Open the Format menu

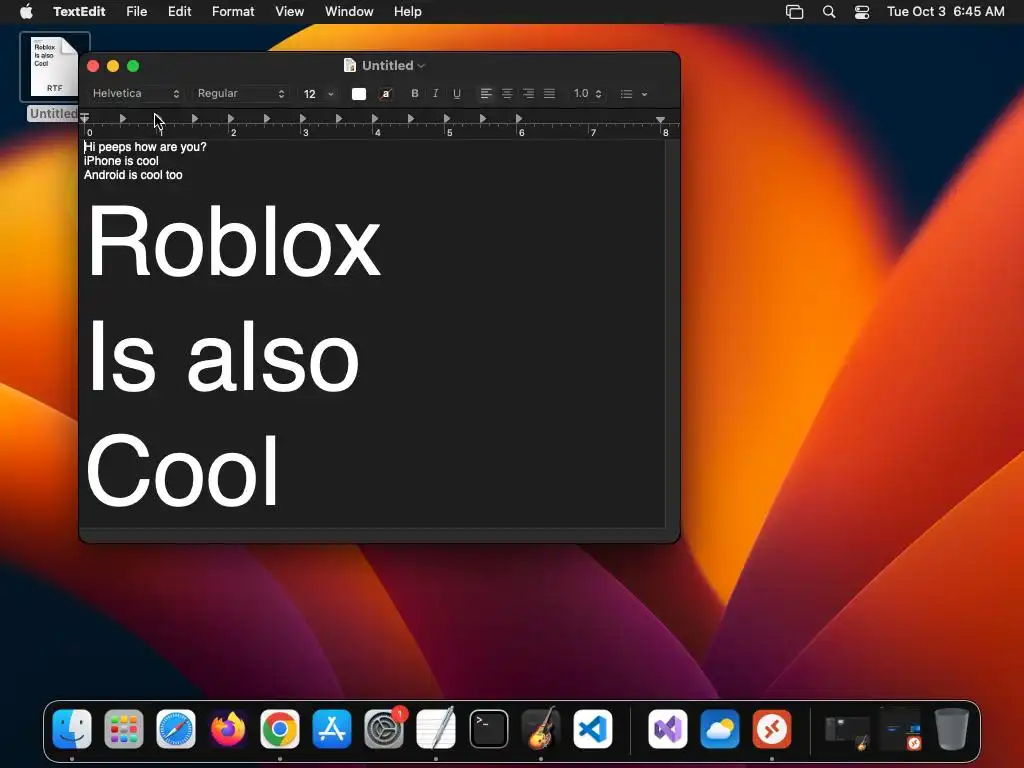coord(233,11)
